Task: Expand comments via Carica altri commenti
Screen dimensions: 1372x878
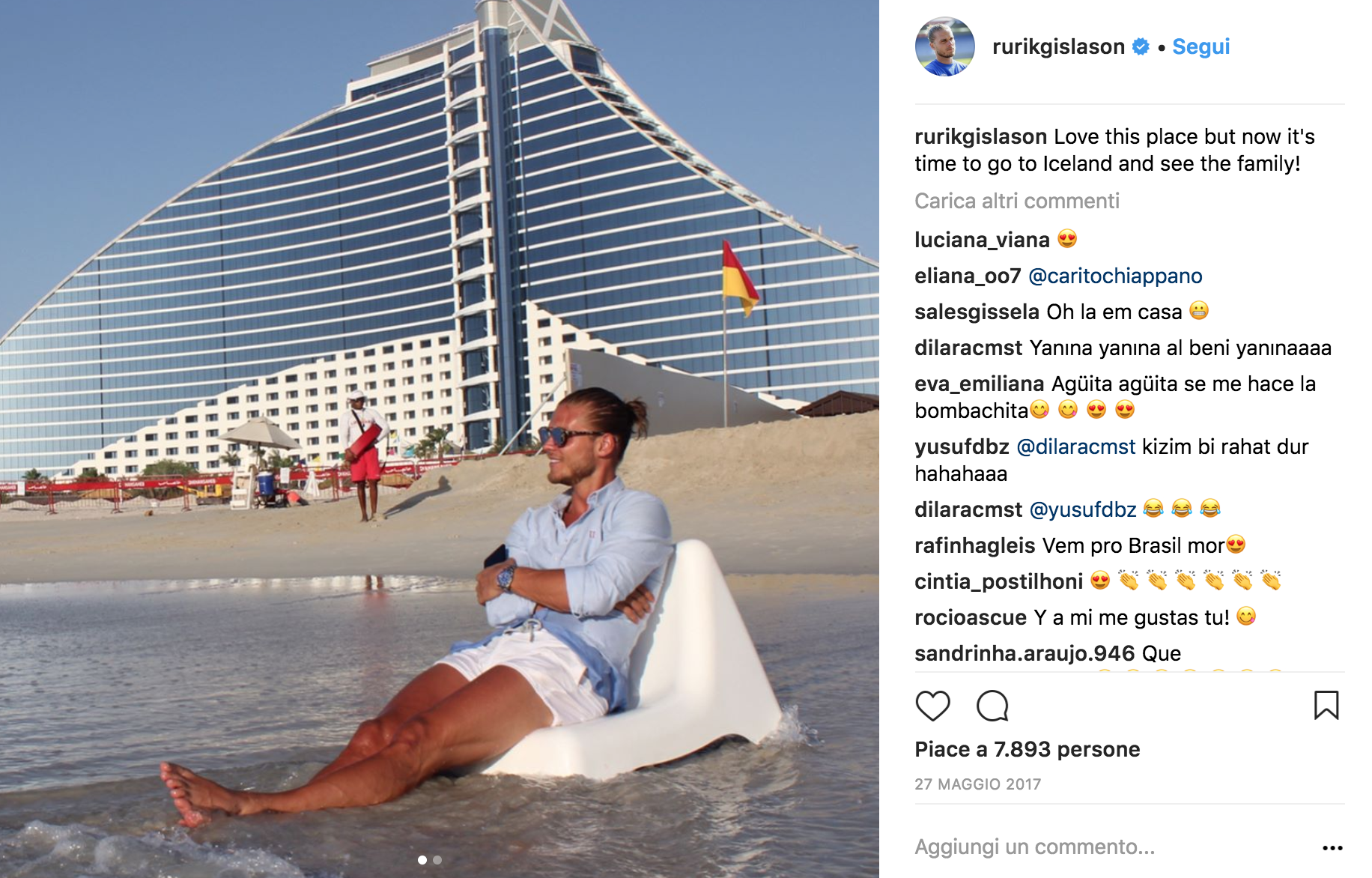Action: click(x=1017, y=201)
